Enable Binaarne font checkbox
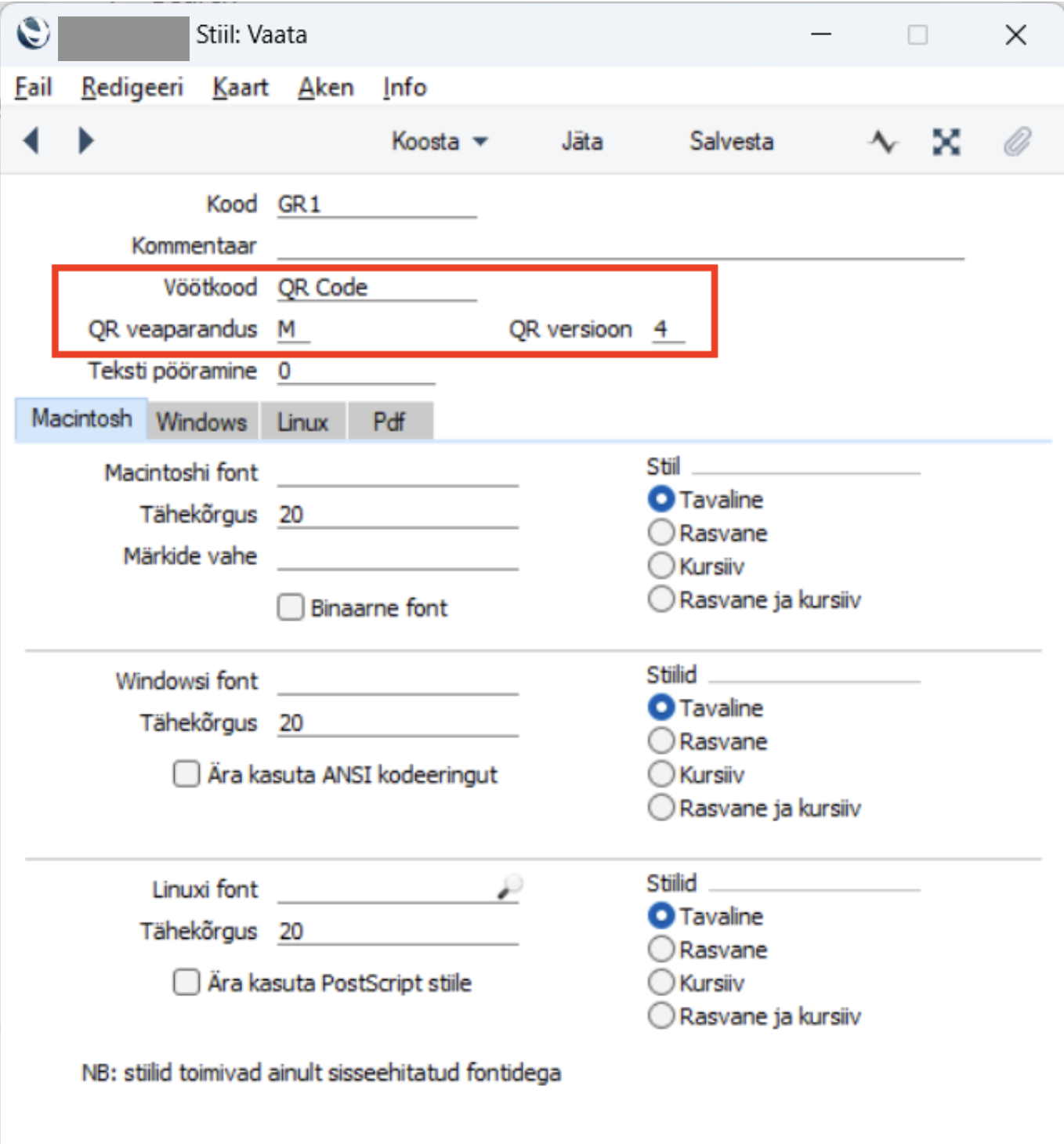 291,607
